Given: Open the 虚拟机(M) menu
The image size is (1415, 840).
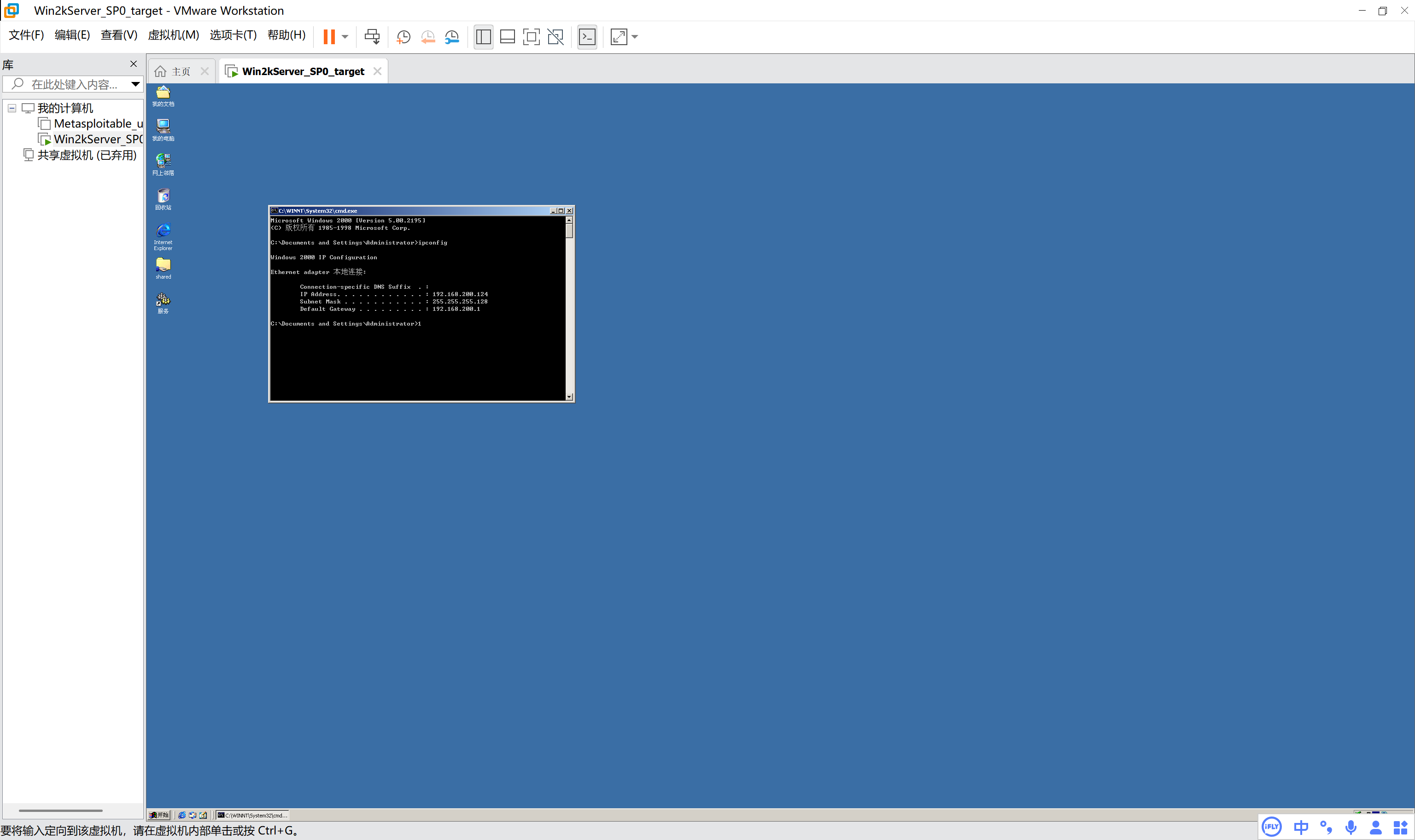Looking at the screenshot, I should 173,35.
